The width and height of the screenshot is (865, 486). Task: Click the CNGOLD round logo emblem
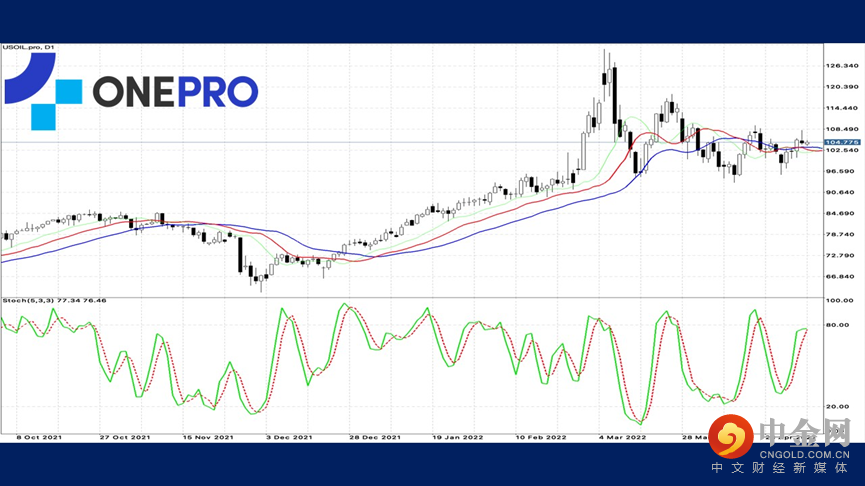(731, 436)
